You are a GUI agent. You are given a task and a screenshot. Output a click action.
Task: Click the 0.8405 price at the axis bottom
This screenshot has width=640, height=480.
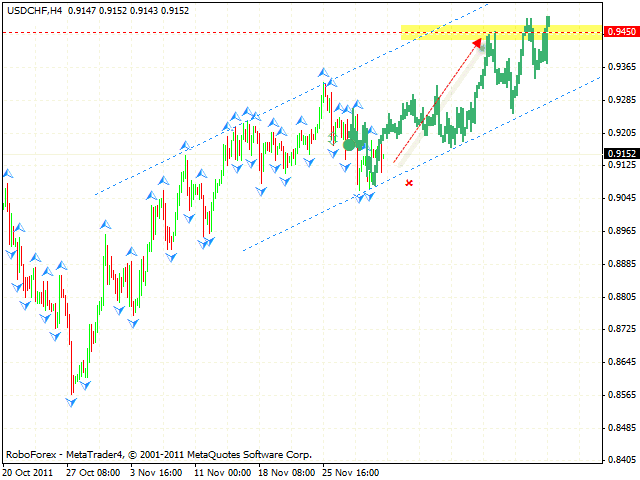click(x=621, y=460)
